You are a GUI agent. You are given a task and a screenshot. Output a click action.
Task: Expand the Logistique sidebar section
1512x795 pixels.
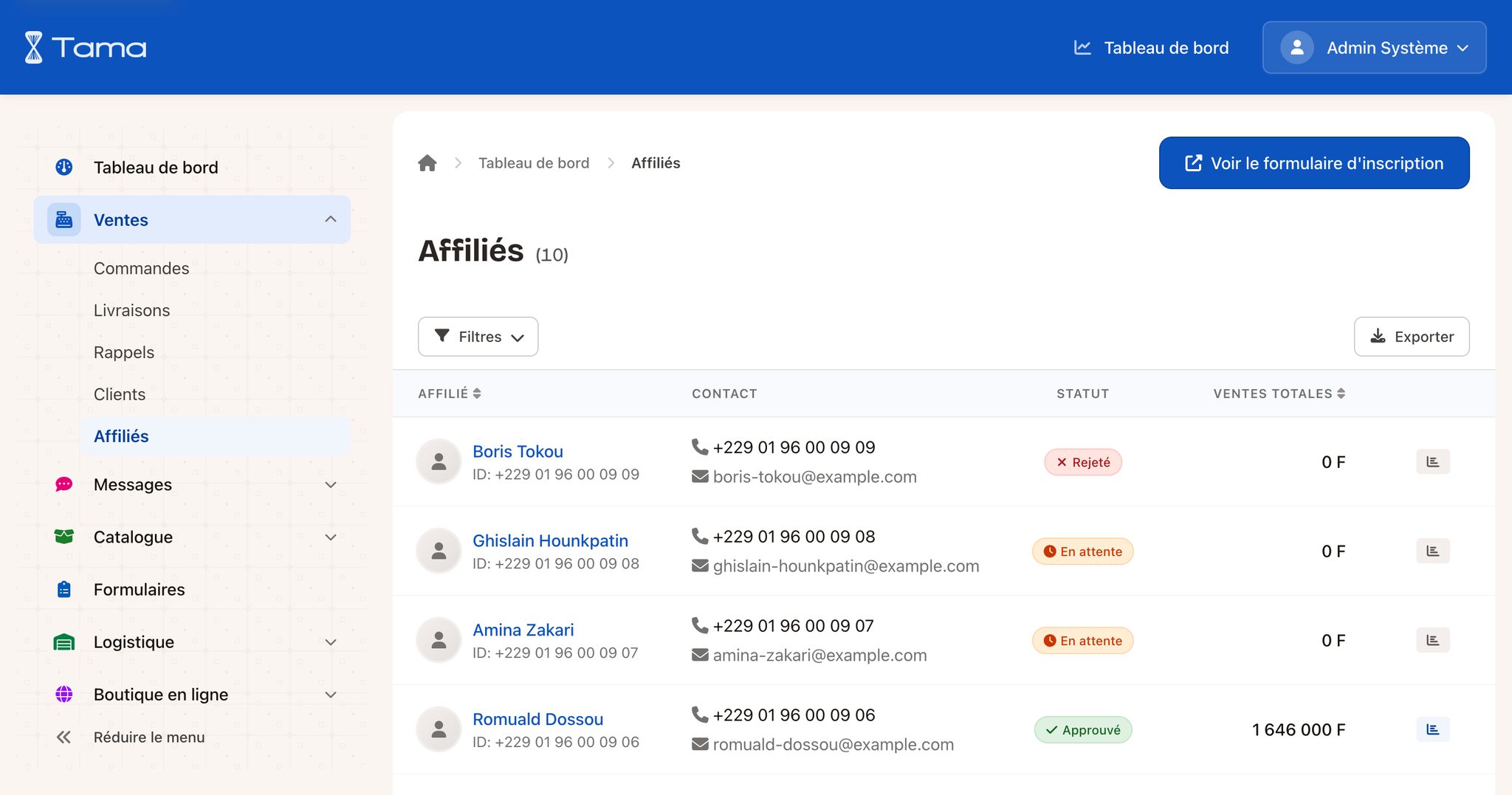coord(331,642)
